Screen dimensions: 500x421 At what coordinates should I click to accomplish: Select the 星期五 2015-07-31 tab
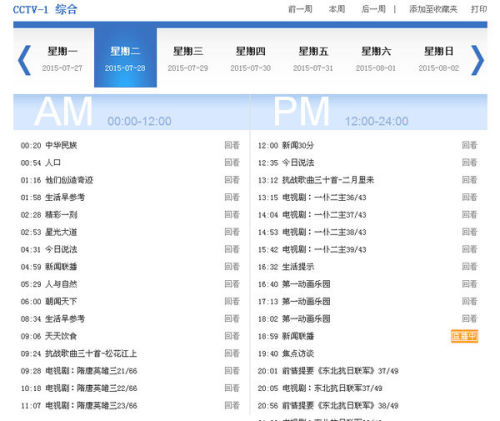tap(313, 58)
